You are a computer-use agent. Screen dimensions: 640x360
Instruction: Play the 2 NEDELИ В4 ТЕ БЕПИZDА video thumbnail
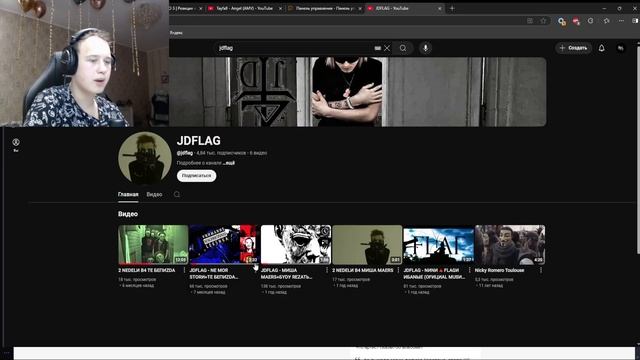click(x=153, y=244)
